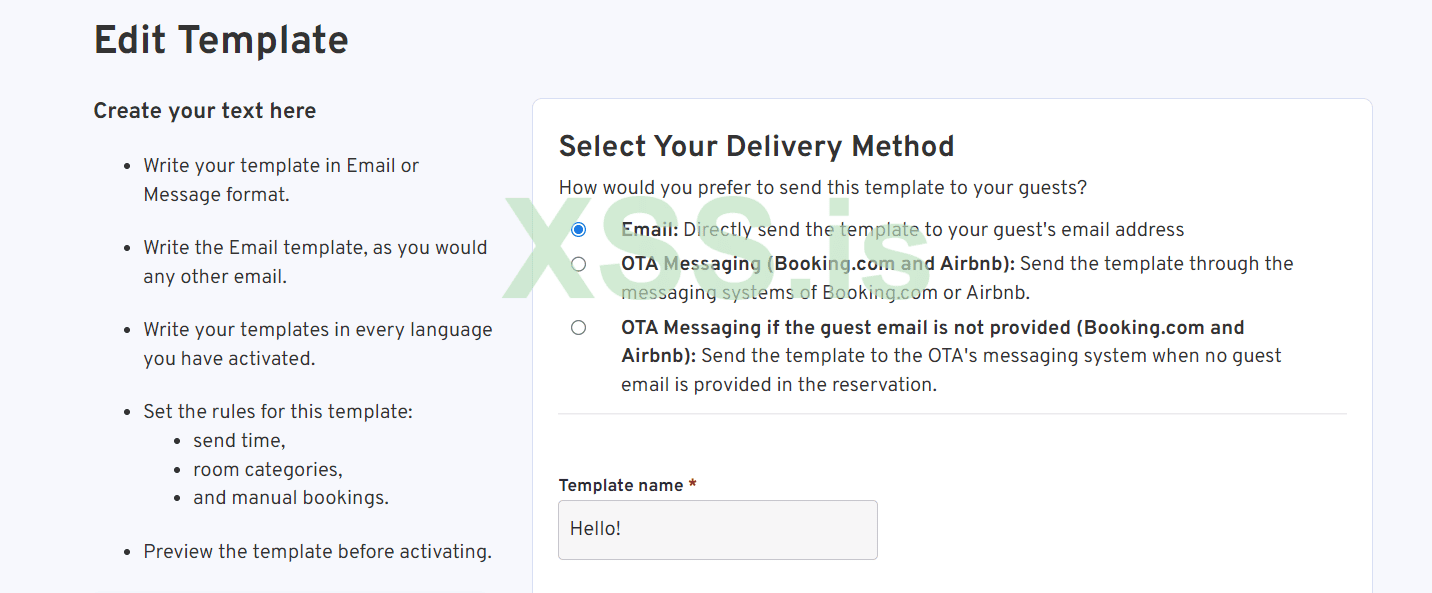Click the 'send time,' sub-bullet
This screenshot has width=1432, height=593.
239,441
